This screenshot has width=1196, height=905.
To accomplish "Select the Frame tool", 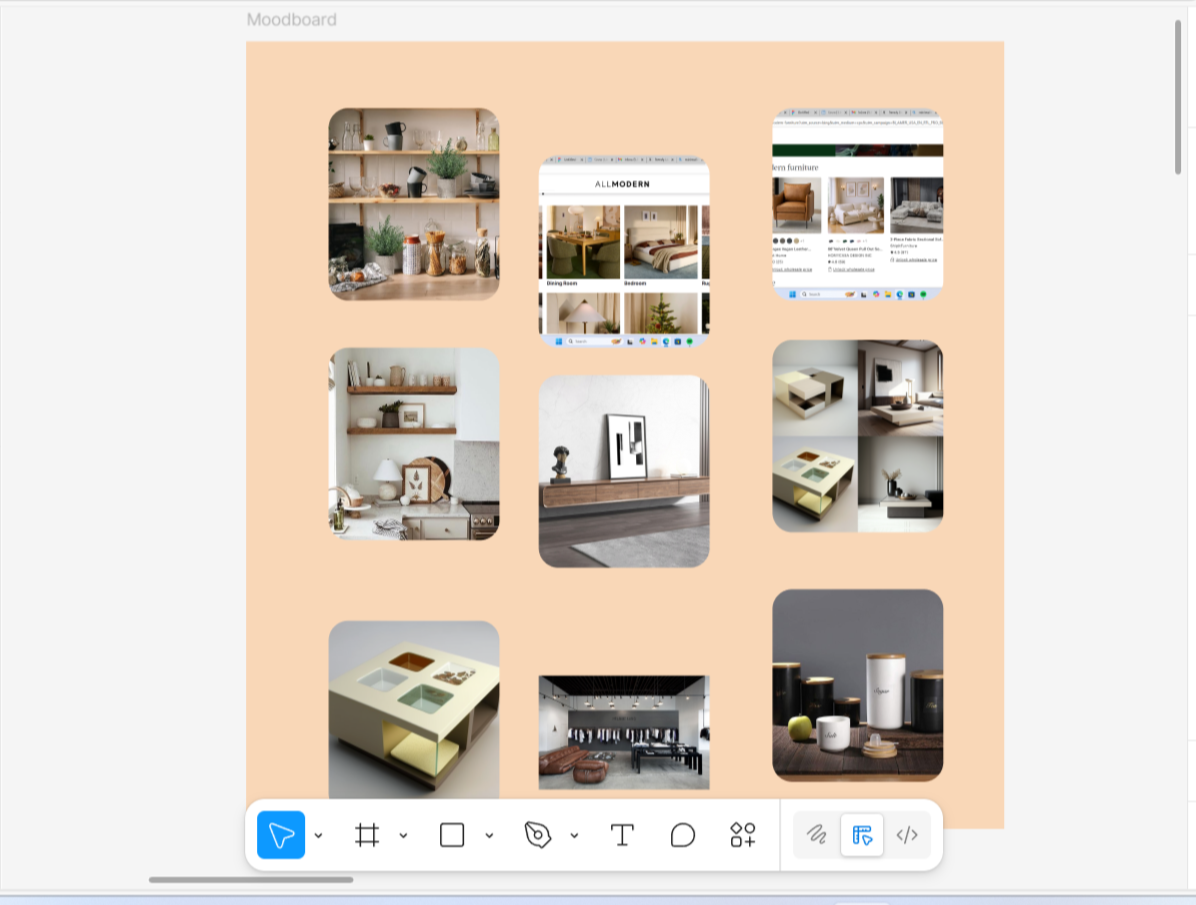I will coord(367,834).
